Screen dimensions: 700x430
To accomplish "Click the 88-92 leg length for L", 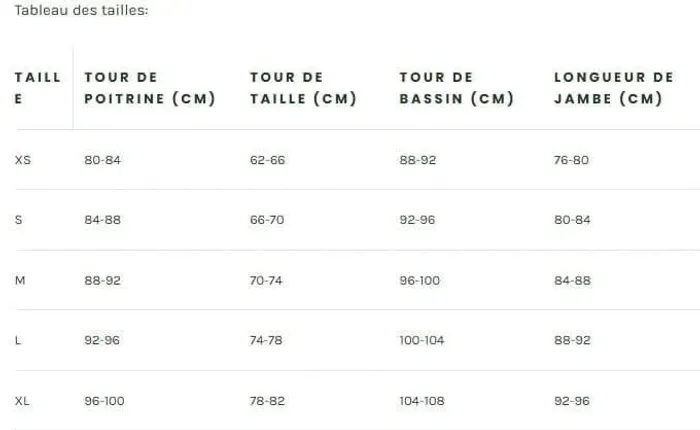I will (x=572, y=340).
